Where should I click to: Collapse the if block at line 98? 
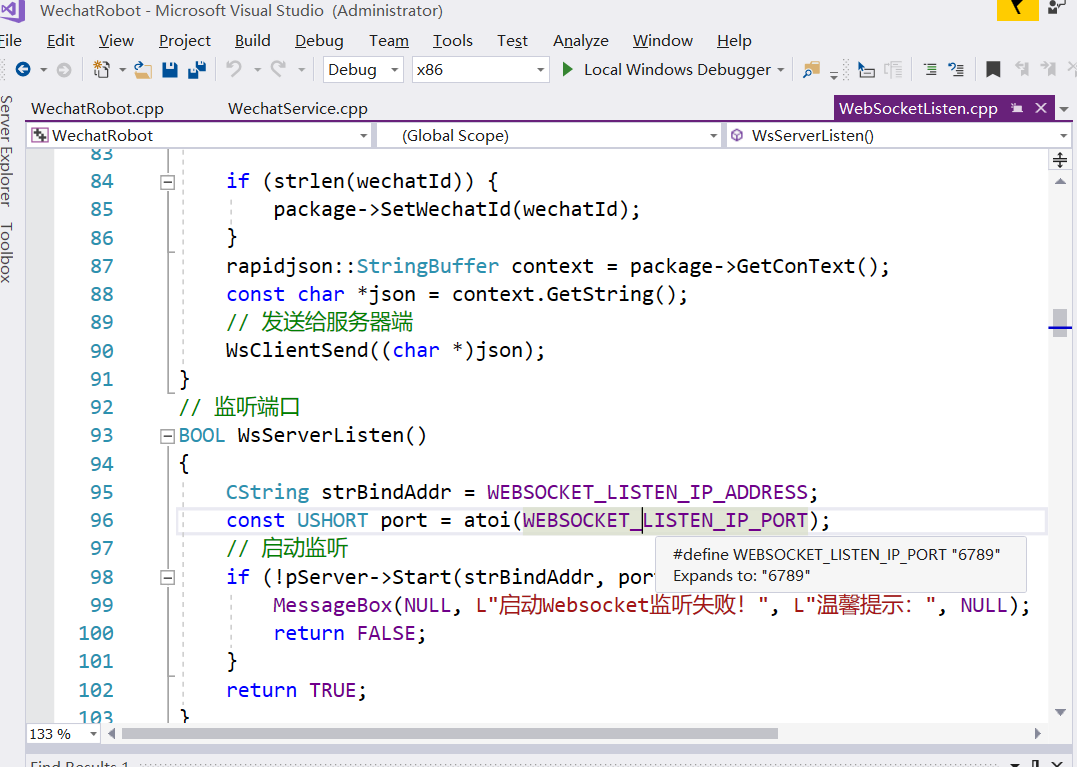(x=168, y=577)
